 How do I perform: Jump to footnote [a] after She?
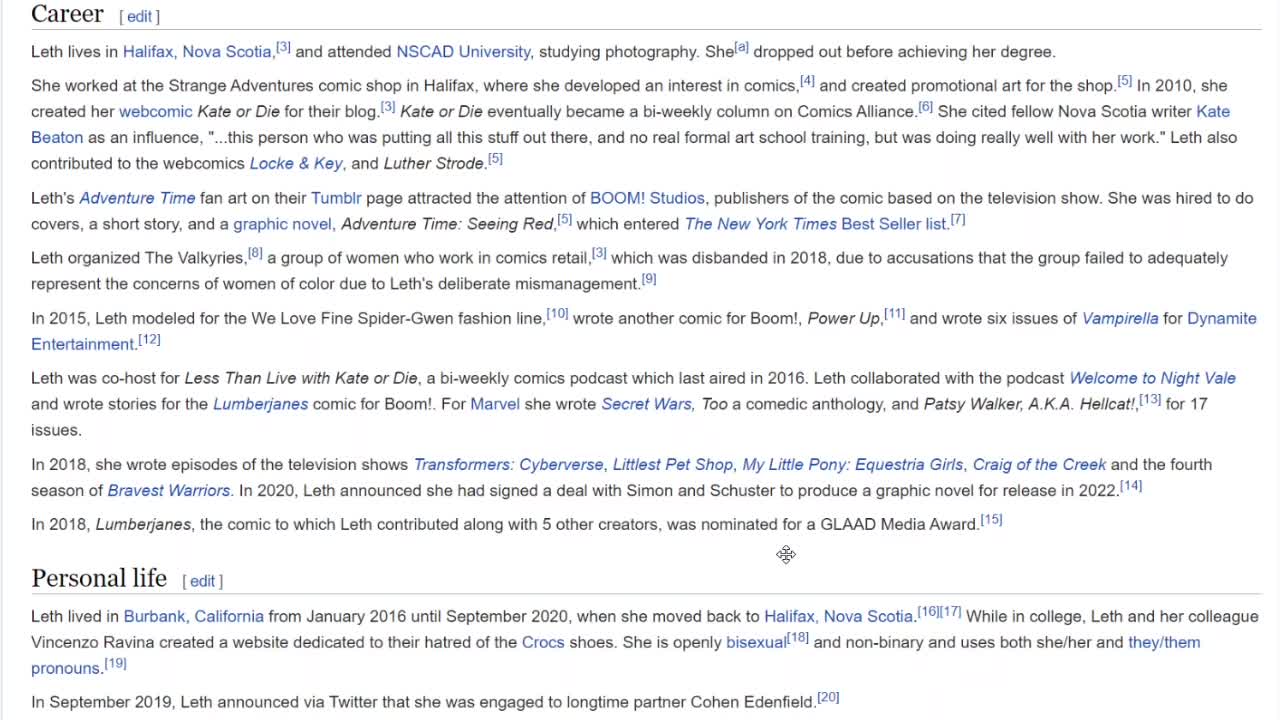[x=741, y=48]
